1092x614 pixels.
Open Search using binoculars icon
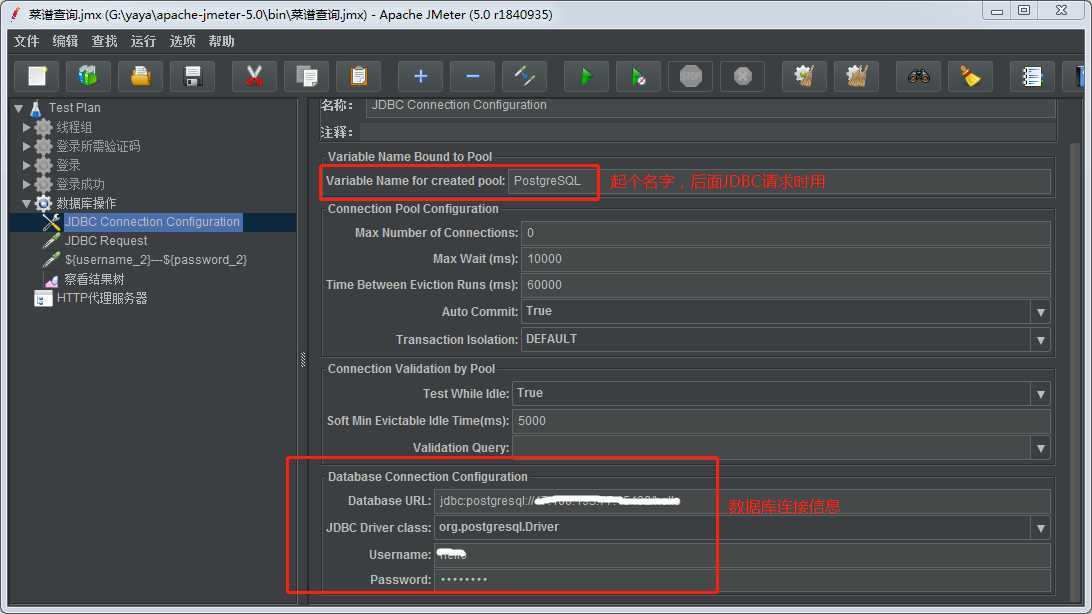[919, 76]
